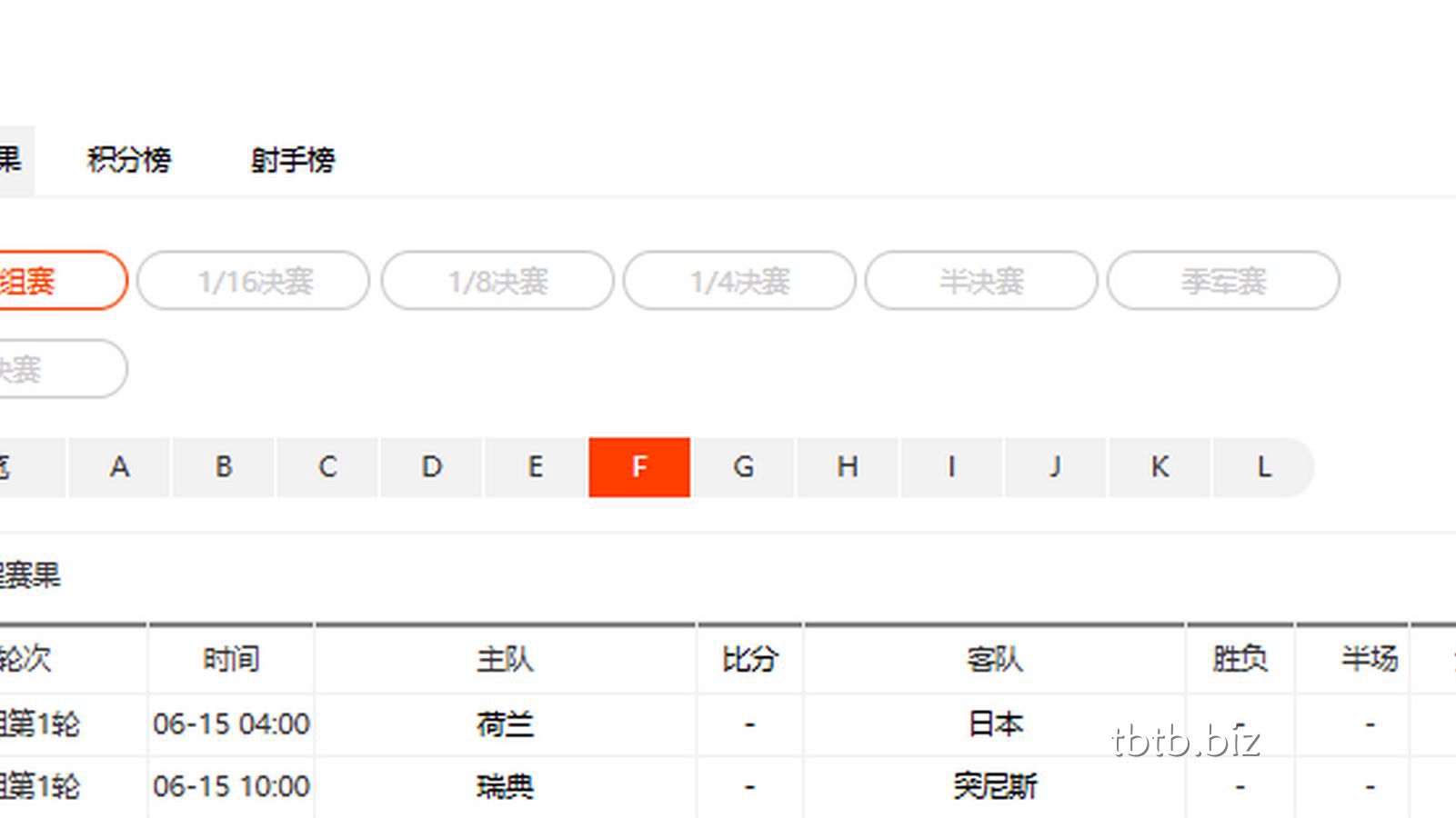Open the 积分榜 standings tab
Screen dimensions: 1456x818
click(x=129, y=160)
